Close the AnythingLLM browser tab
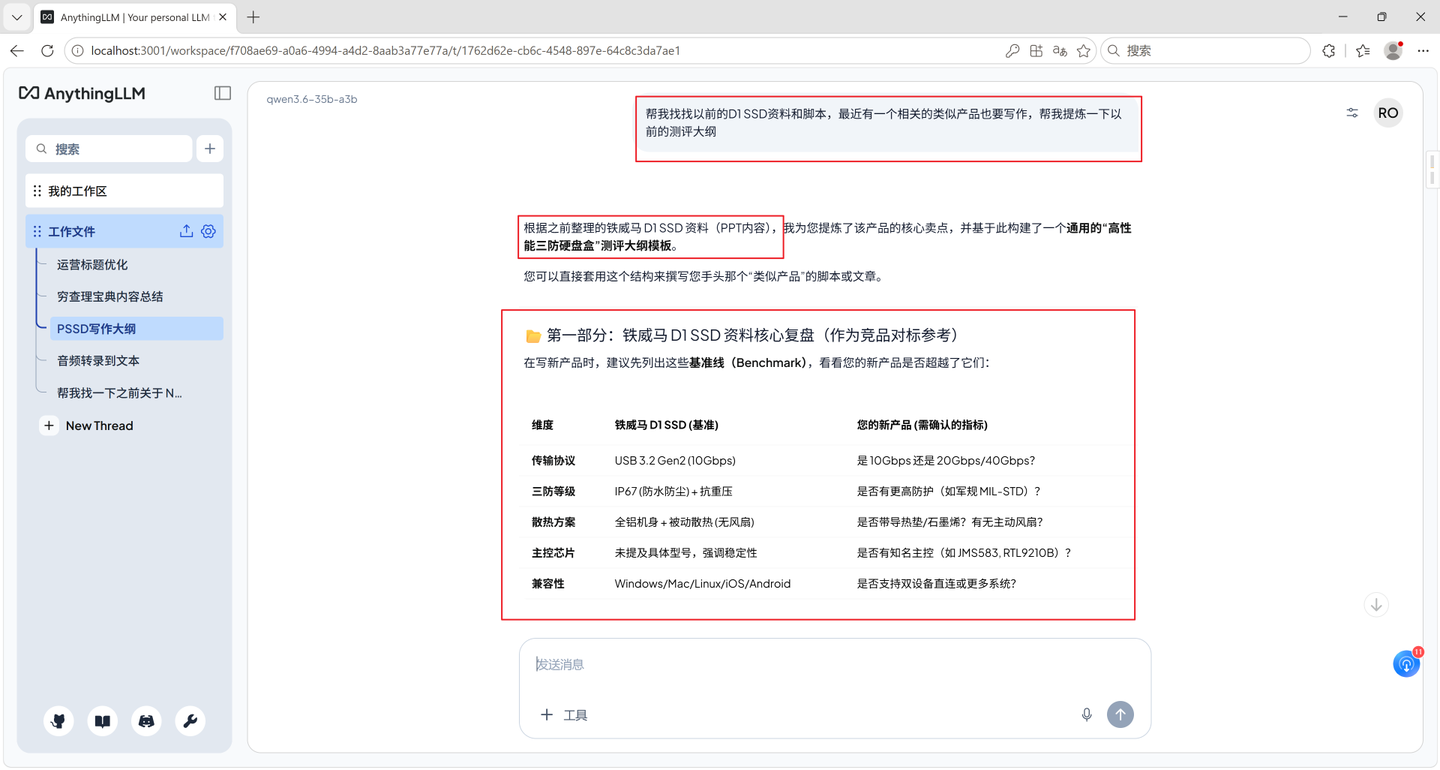 coord(222,17)
